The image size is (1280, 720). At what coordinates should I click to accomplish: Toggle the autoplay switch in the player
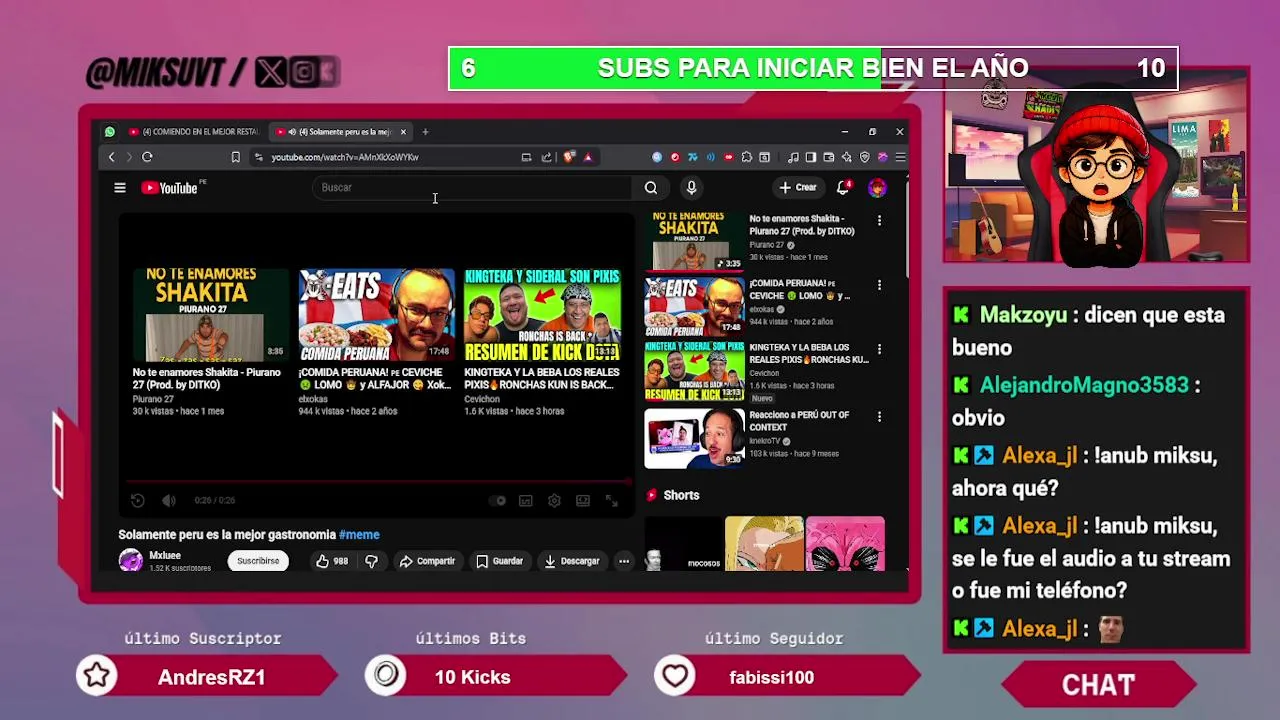[497, 501]
